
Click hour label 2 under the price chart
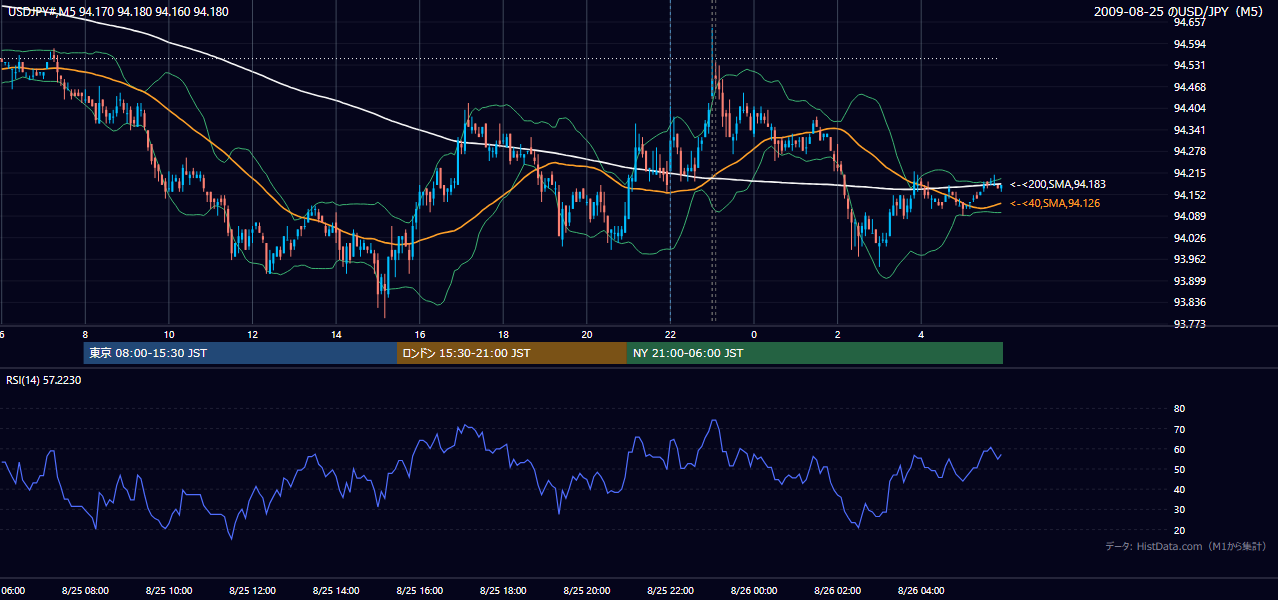838,335
